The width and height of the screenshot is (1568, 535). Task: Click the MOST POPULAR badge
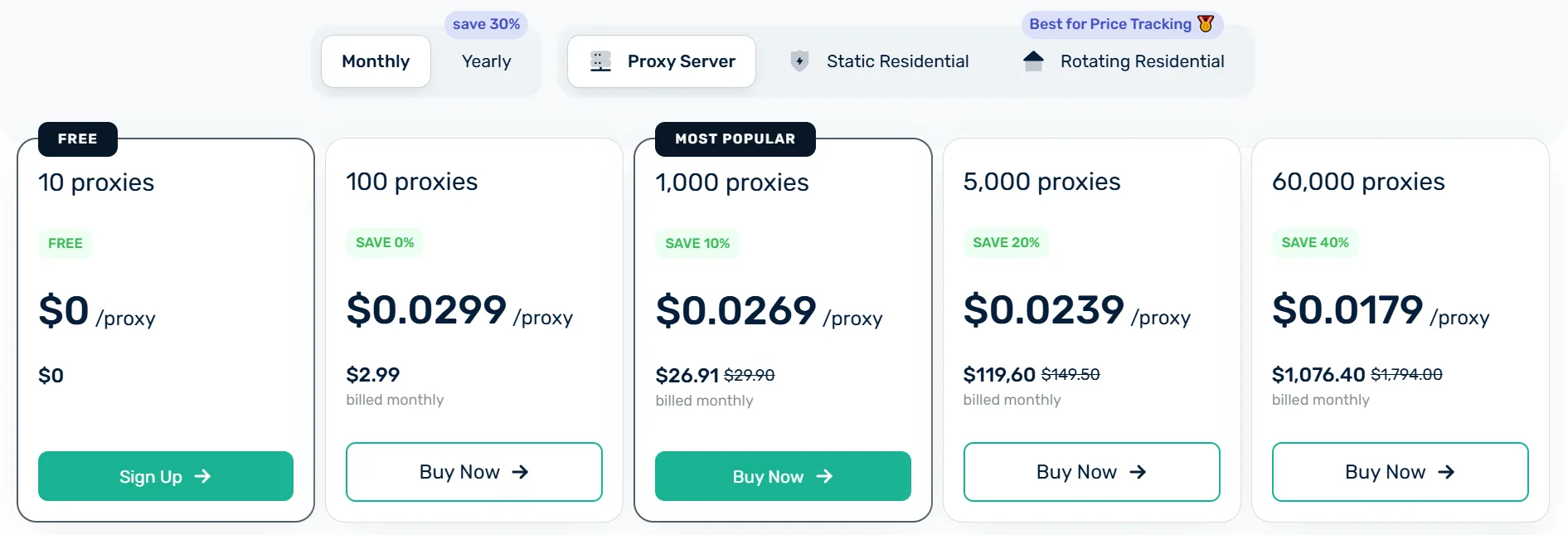[735, 139]
